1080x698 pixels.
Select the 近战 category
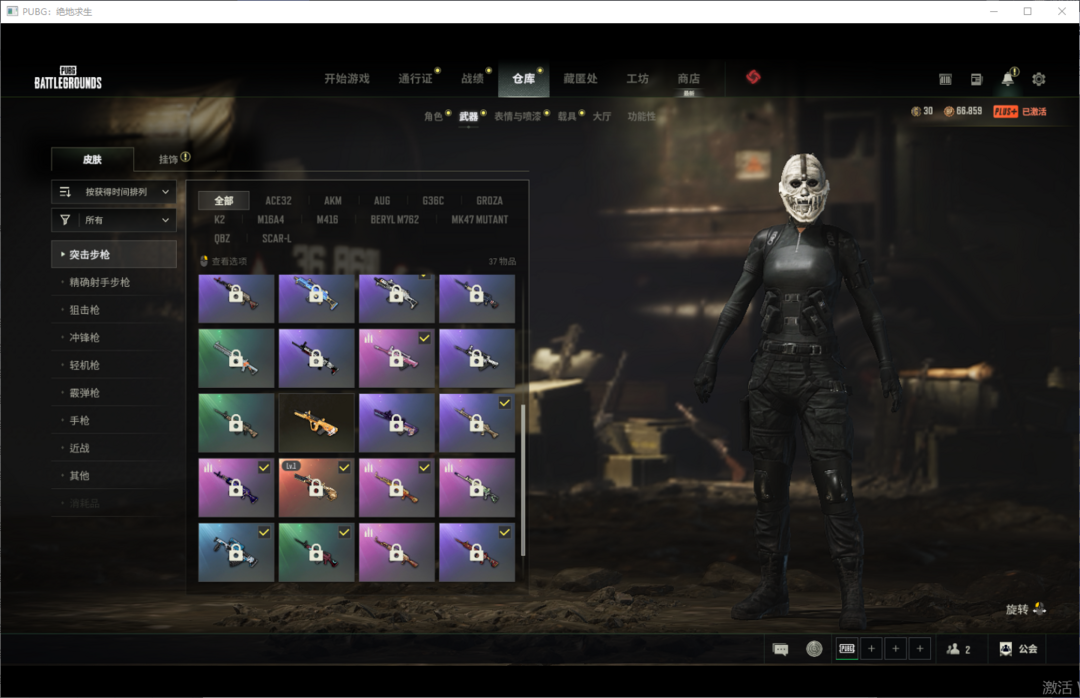[x=114, y=447]
